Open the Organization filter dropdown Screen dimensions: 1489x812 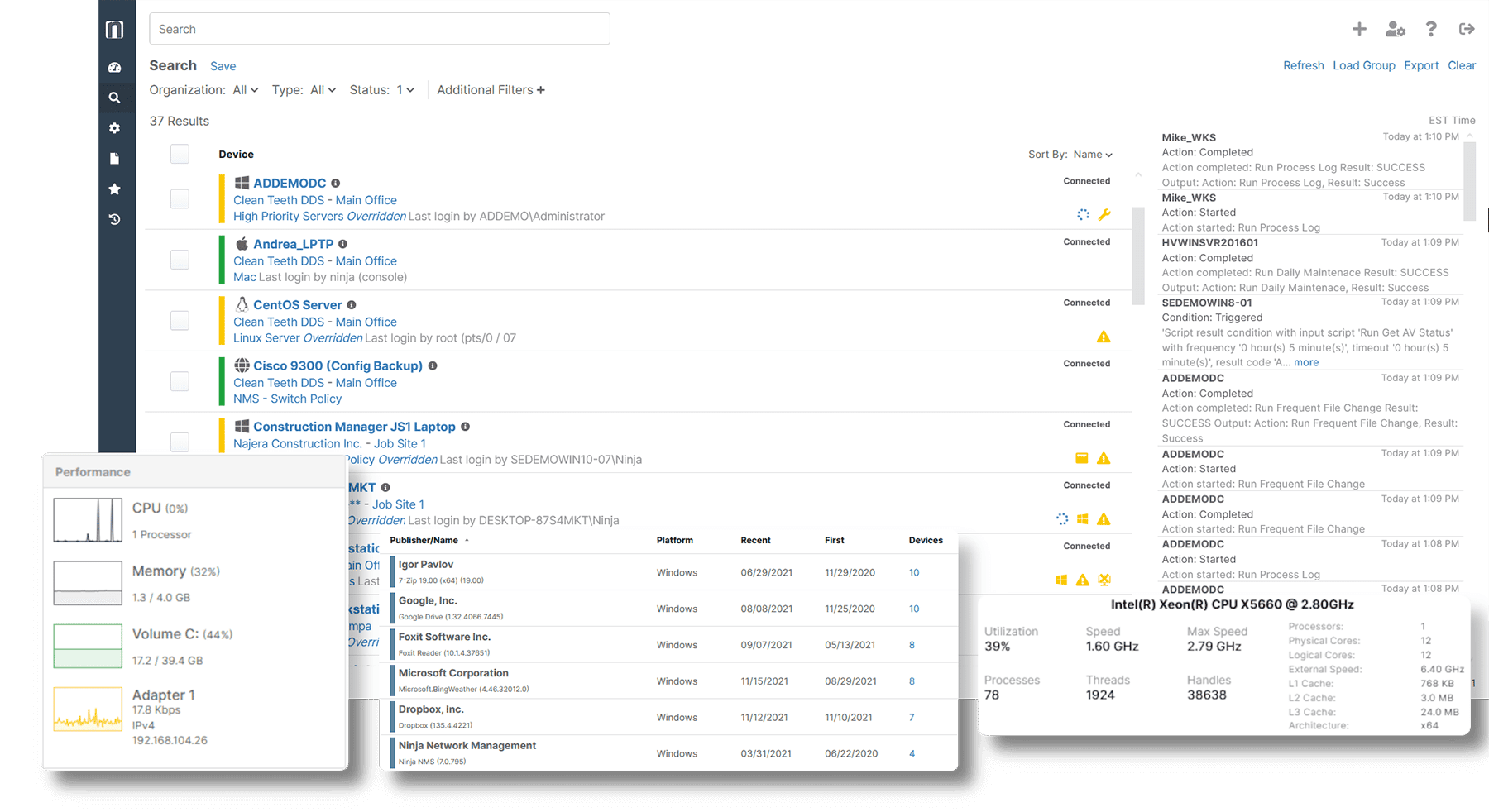245,90
